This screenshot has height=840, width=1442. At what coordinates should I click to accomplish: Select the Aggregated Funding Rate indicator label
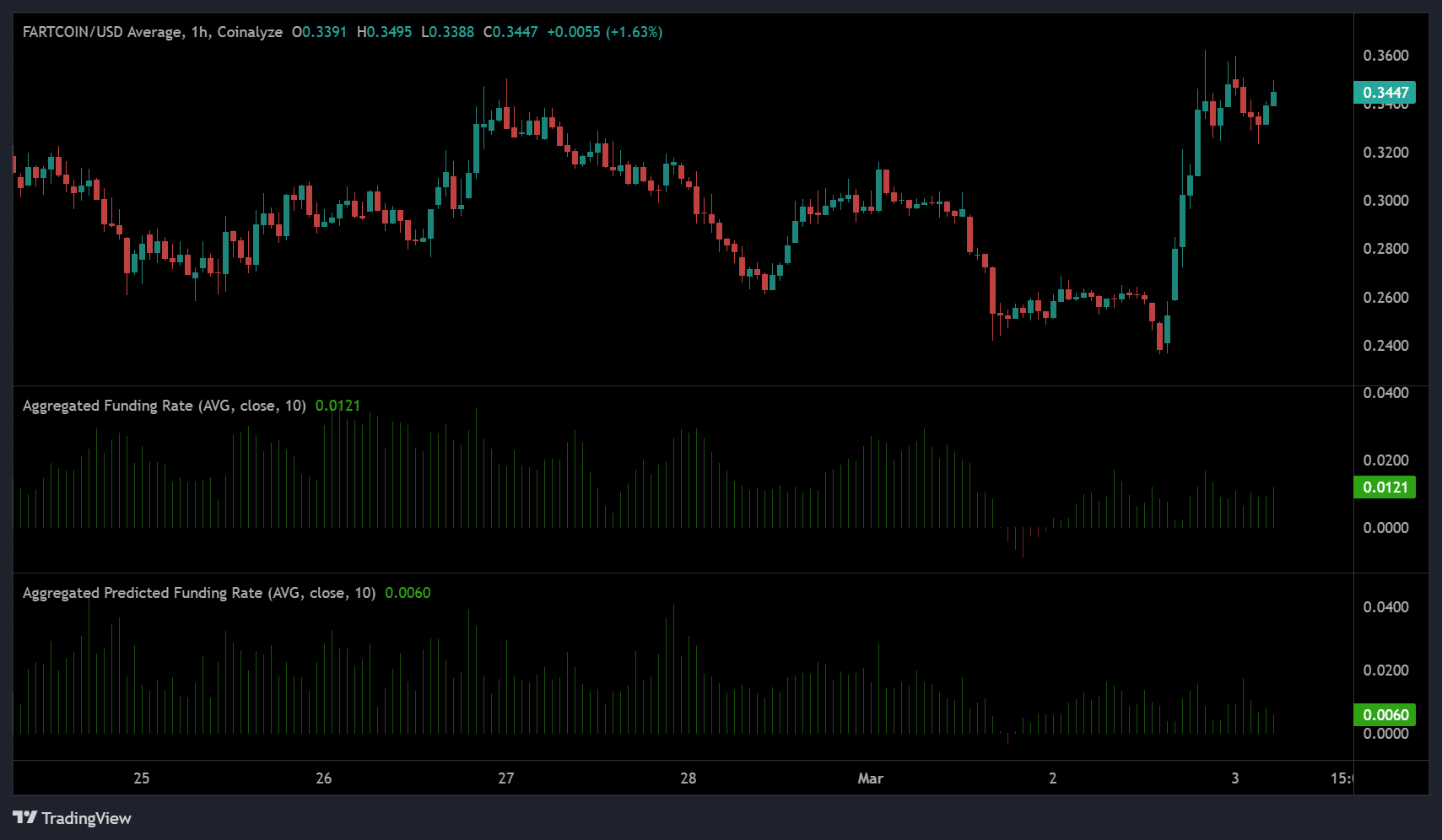[x=164, y=406]
